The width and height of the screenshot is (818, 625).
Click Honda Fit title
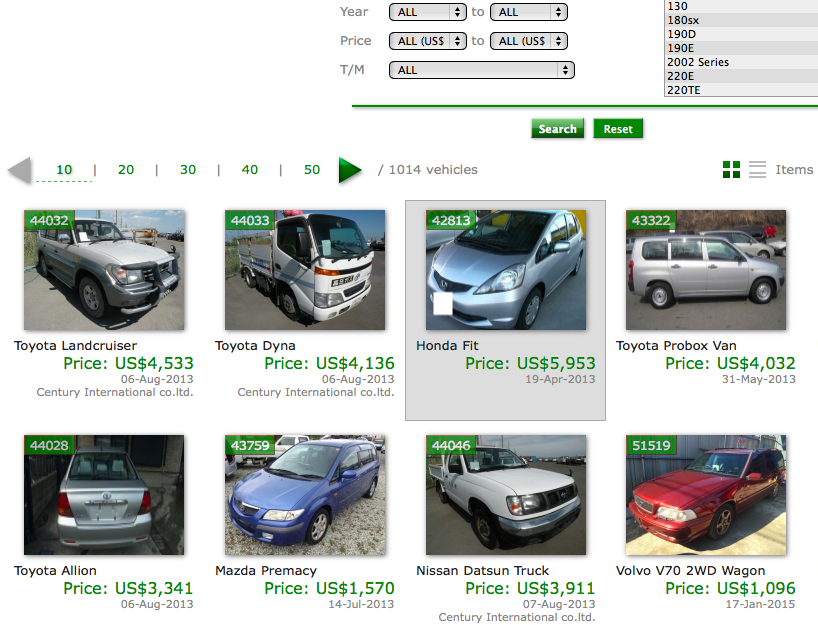click(x=447, y=346)
